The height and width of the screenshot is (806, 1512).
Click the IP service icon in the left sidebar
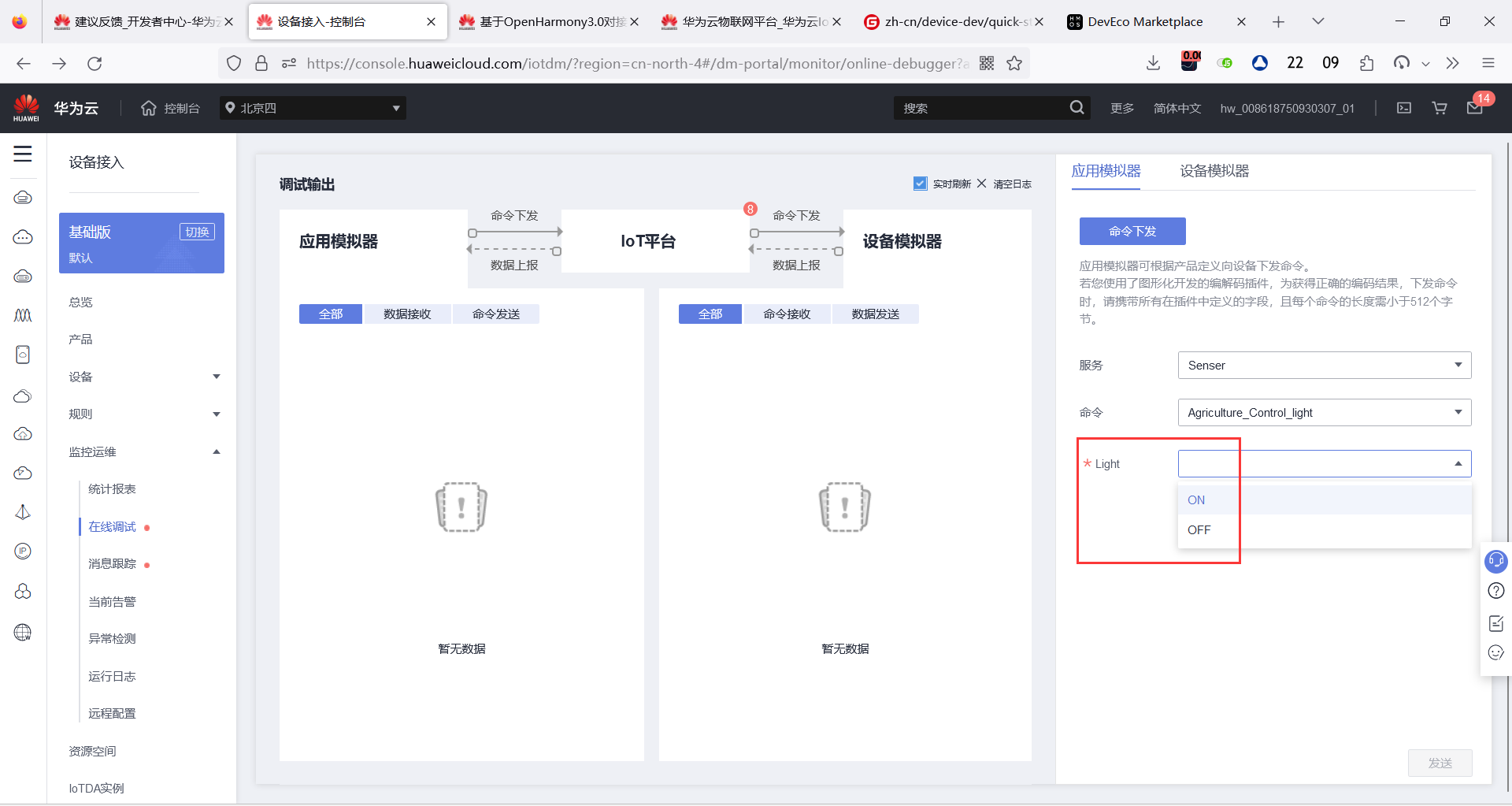pyautogui.click(x=23, y=551)
